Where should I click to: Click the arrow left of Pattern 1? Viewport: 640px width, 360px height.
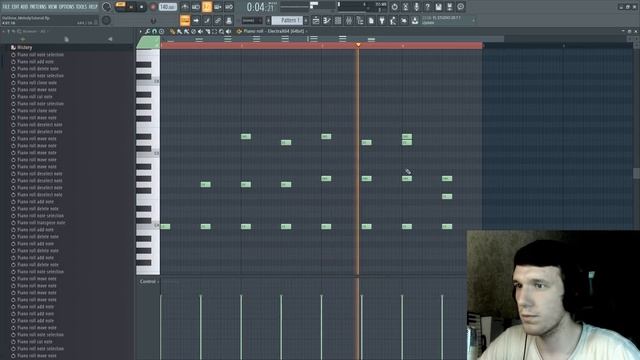[x=268, y=20]
